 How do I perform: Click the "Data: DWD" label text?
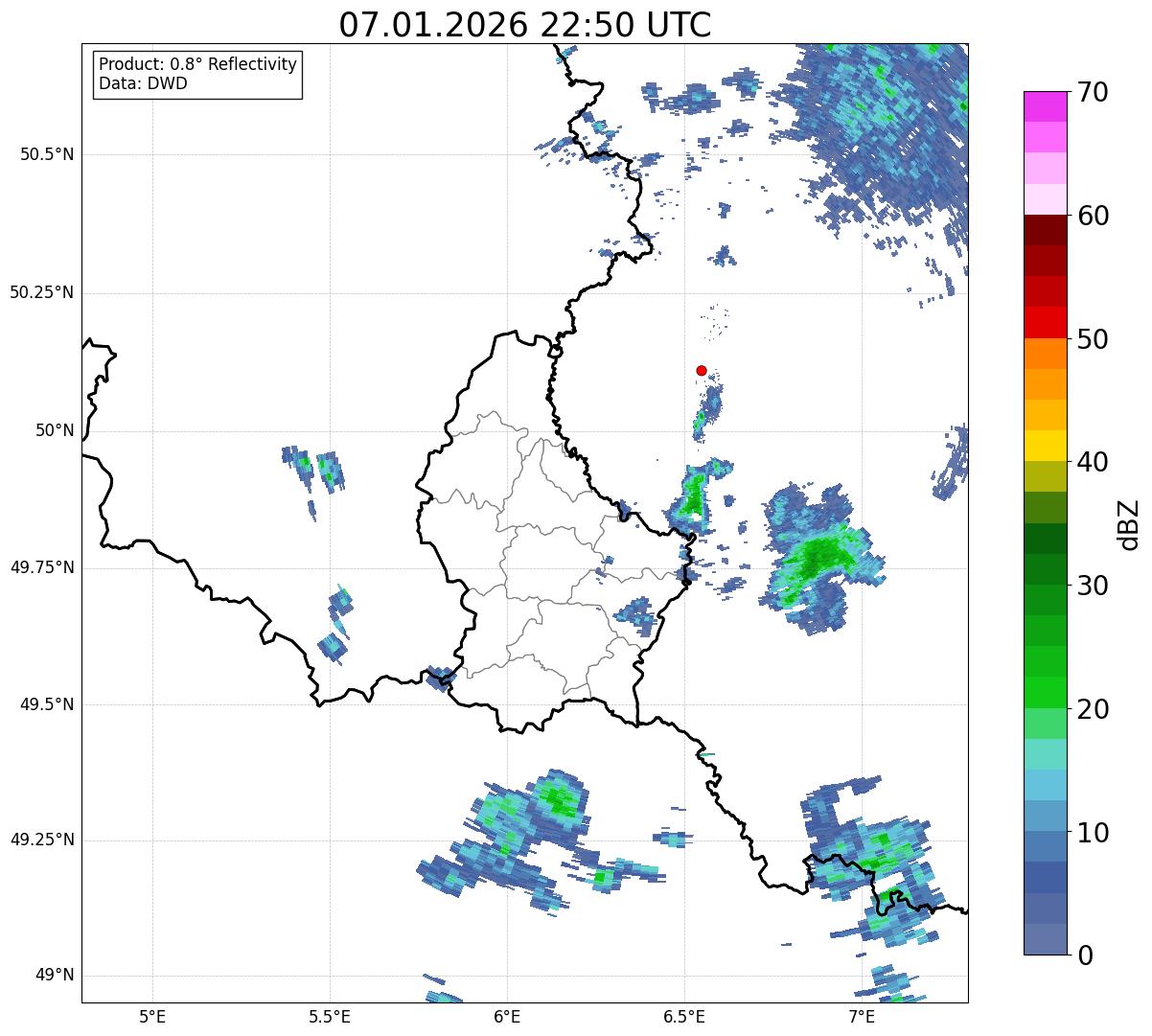(x=144, y=83)
